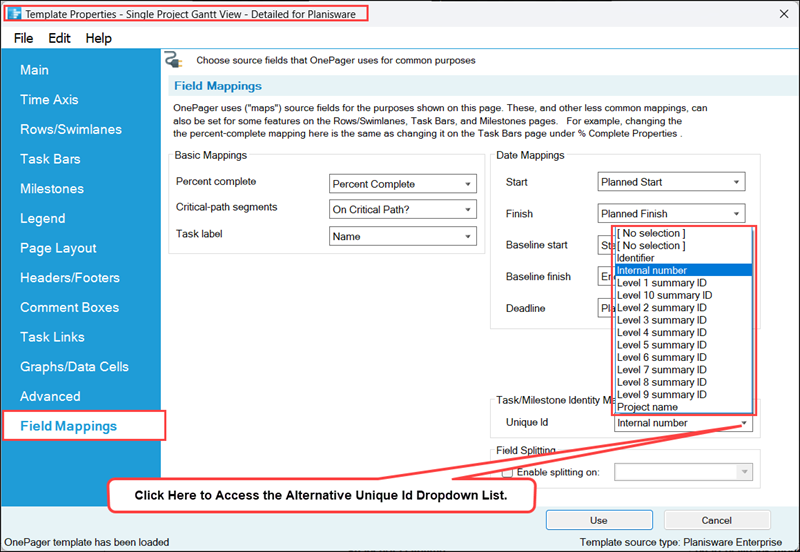
Task: Open the Task label Name dropdown
Action: pyautogui.click(x=403, y=236)
